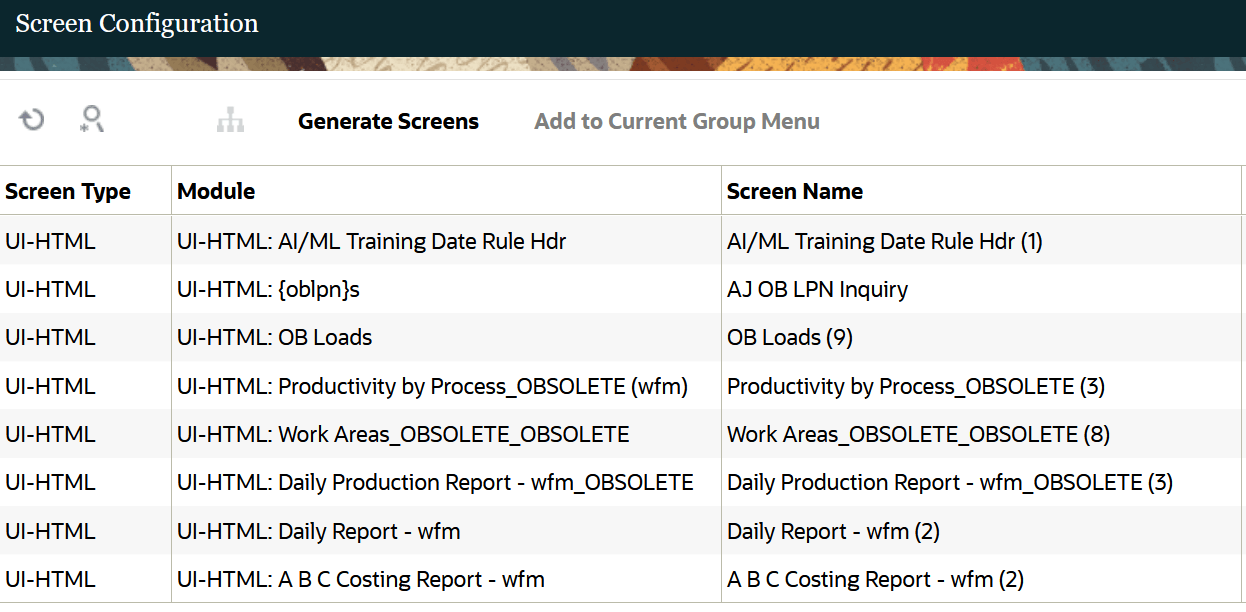The height and width of the screenshot is (612, 1246).
Task: Select Productivity by Process_OBSOLETE (3) row
Action: pos(915,386)
